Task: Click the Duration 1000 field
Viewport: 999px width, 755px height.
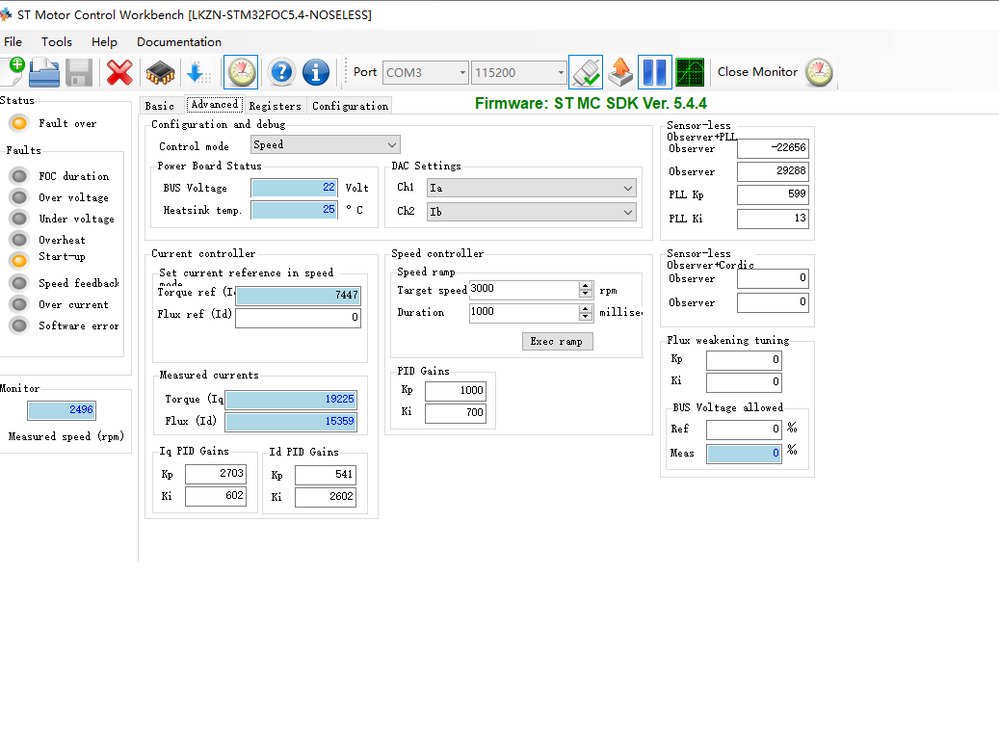Action: 524,313
